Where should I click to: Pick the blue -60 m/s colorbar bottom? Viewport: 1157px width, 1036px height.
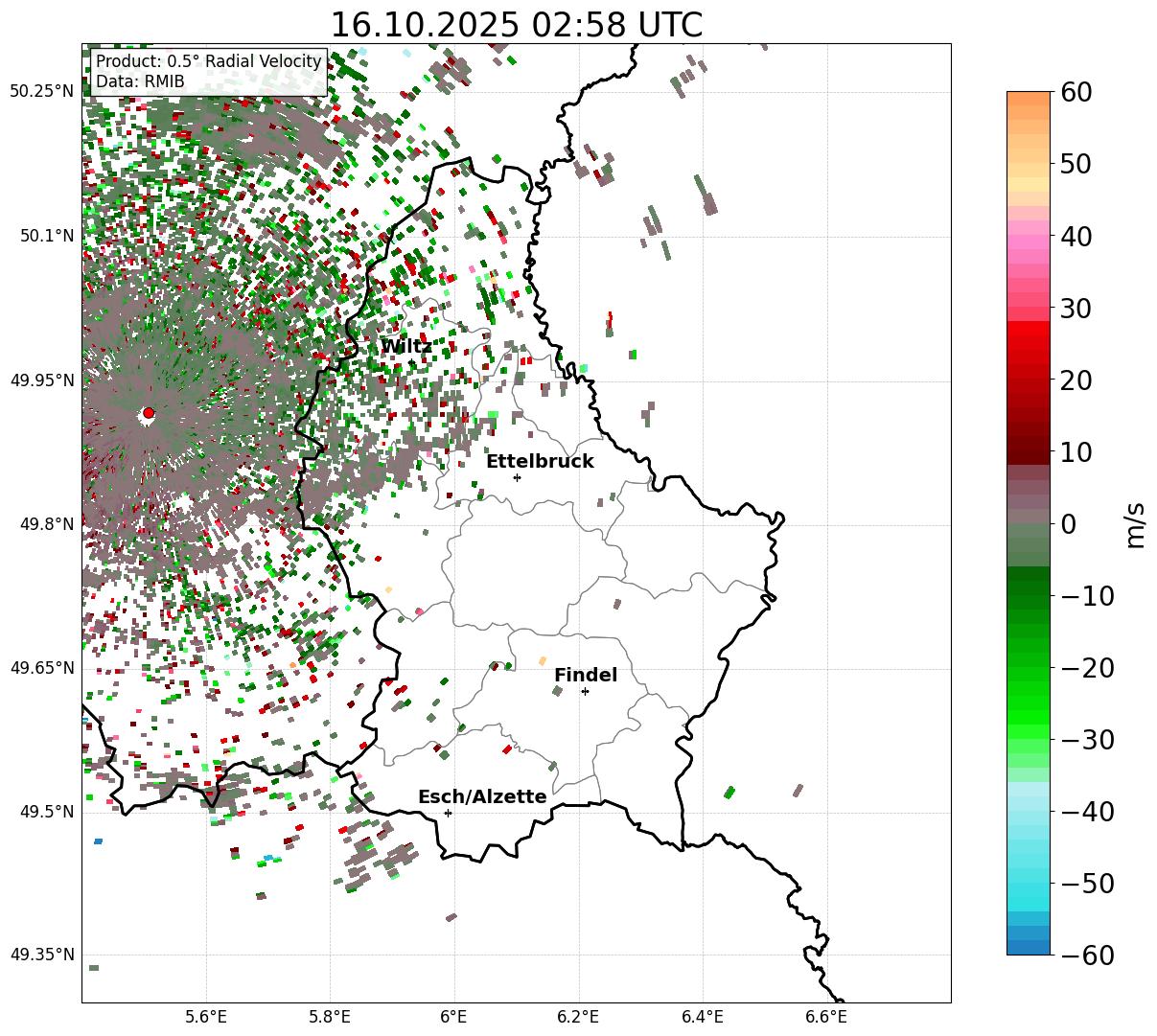click(x=1028, y=948)
